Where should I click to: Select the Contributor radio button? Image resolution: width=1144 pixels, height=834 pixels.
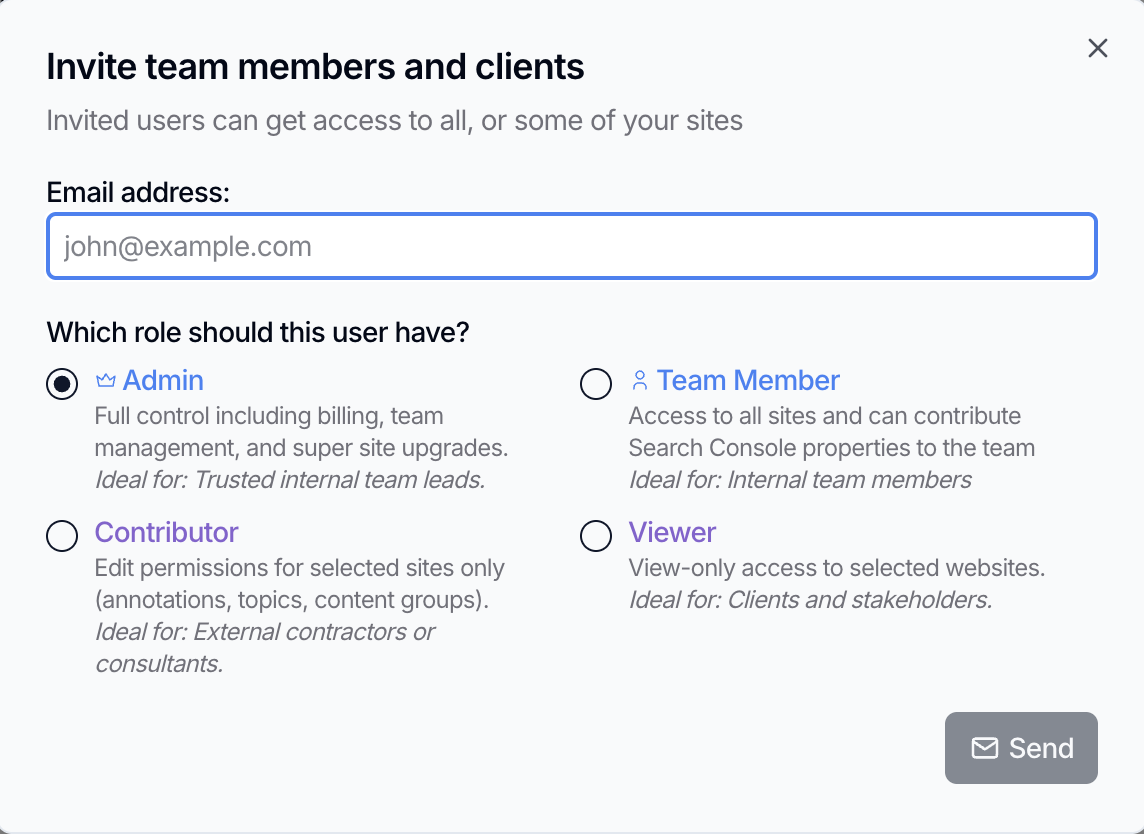(62, 536)
